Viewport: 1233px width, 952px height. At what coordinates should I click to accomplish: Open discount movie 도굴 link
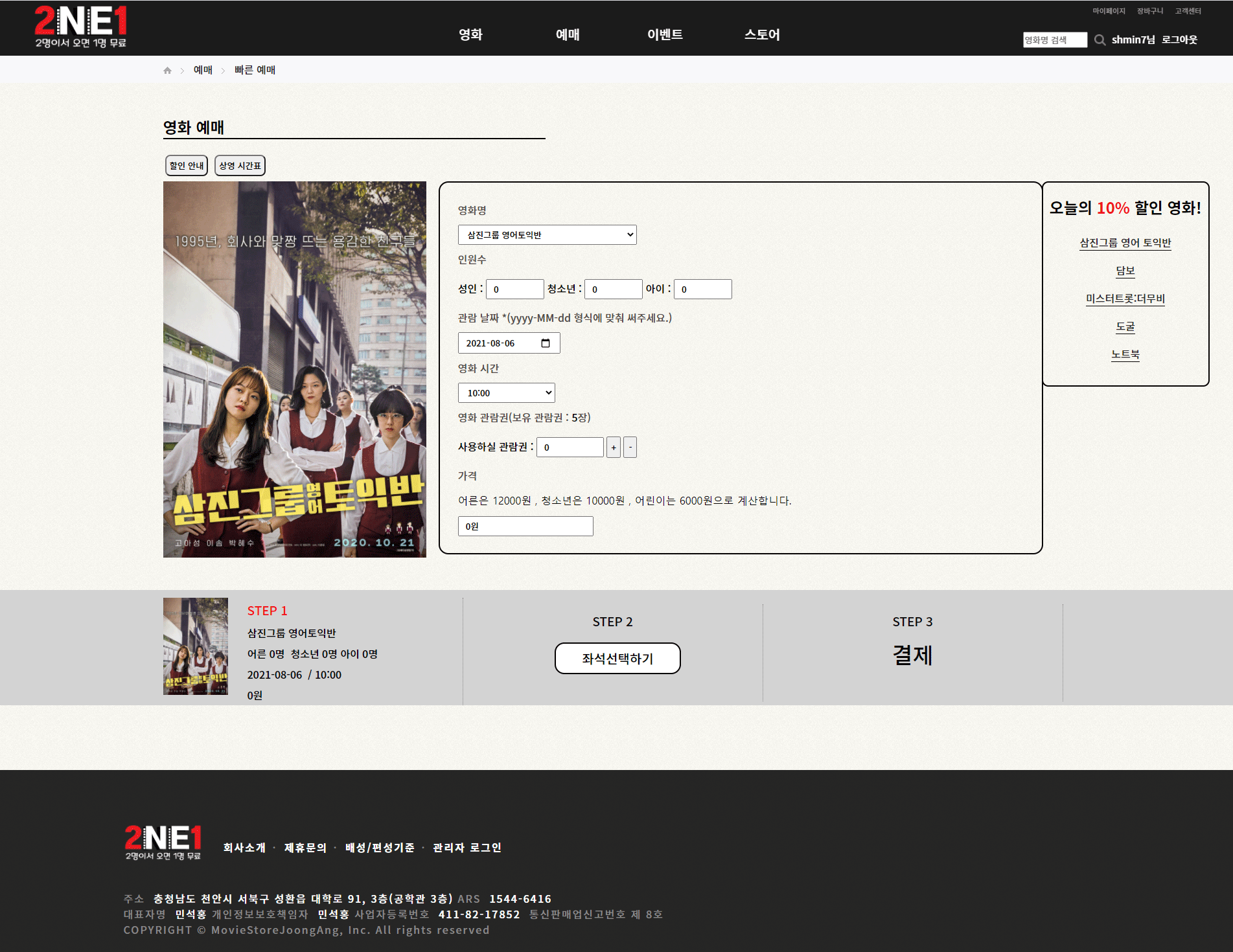click(1125, 327)
